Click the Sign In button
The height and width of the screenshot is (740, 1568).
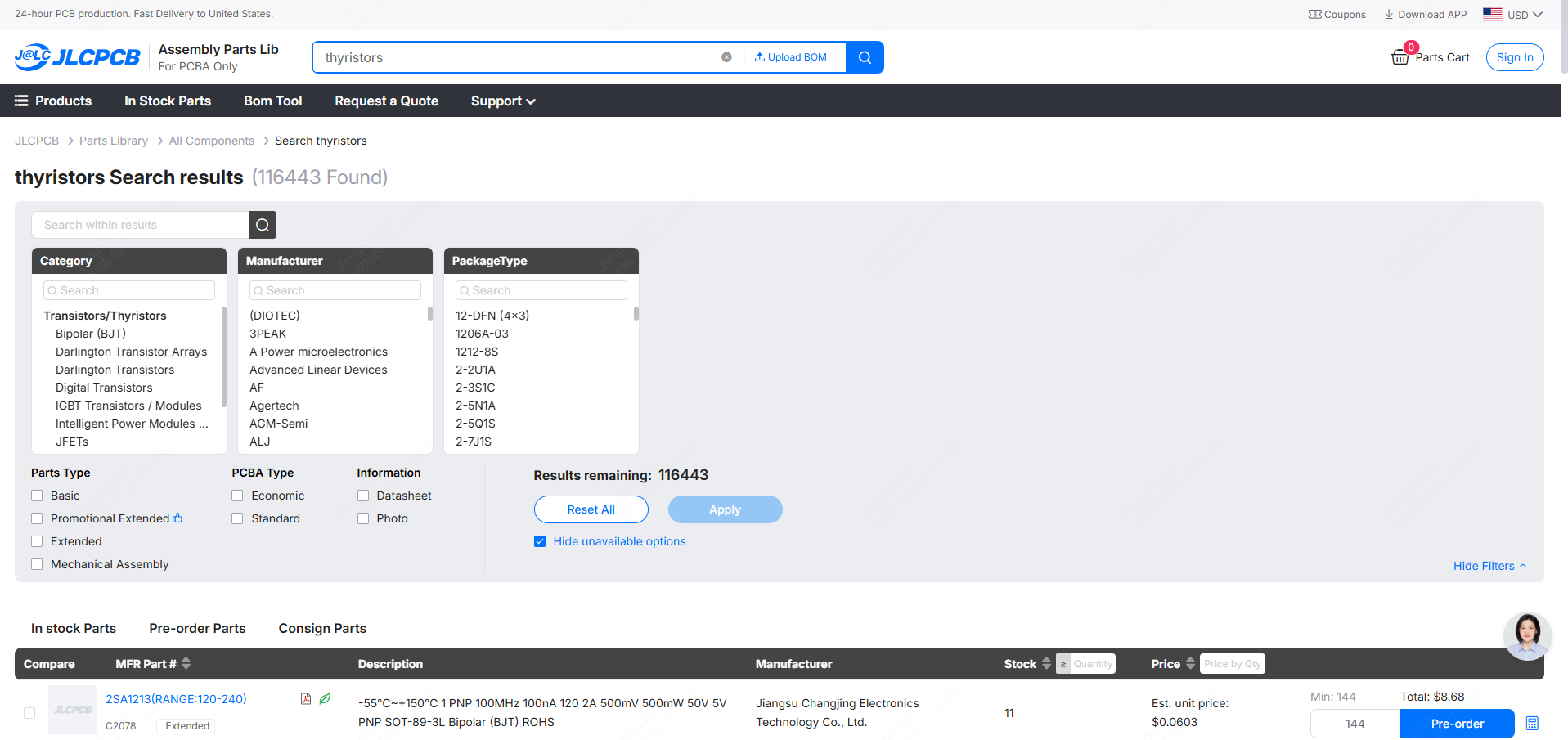(x=1515, y=57)
